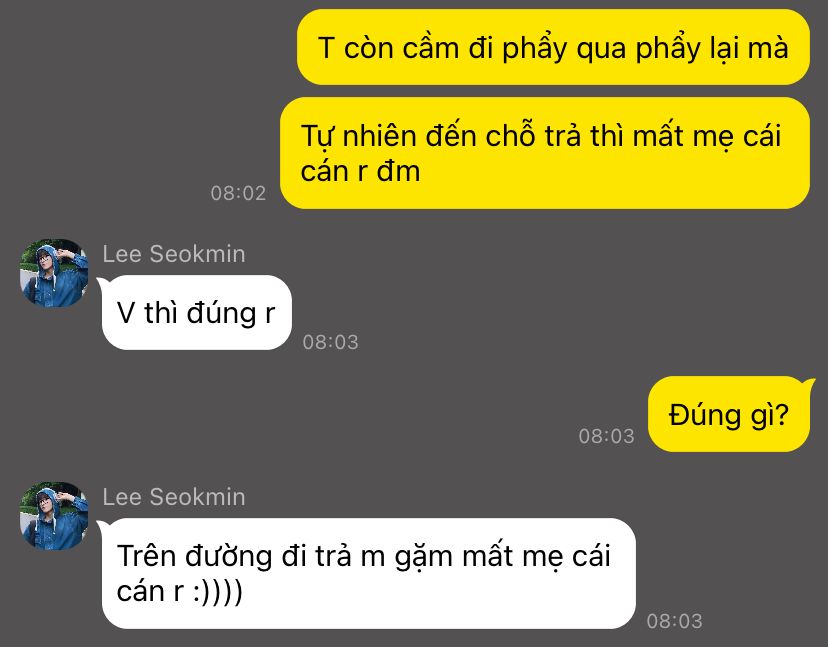This screenshot has height=647, width=828.
Task: Select the 'Tự nhiên đến chỗ trả' yellow bubble
Action: [x=544, y=153]
